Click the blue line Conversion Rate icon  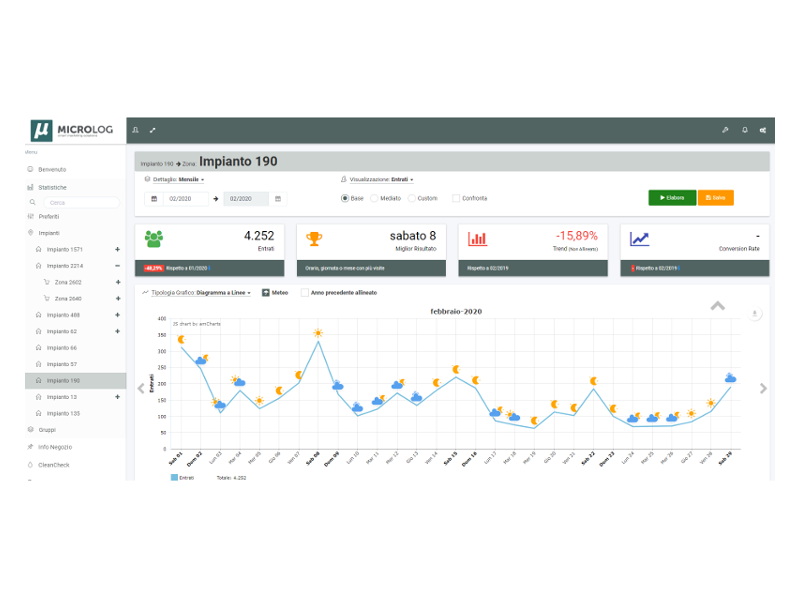coord(639,239)
